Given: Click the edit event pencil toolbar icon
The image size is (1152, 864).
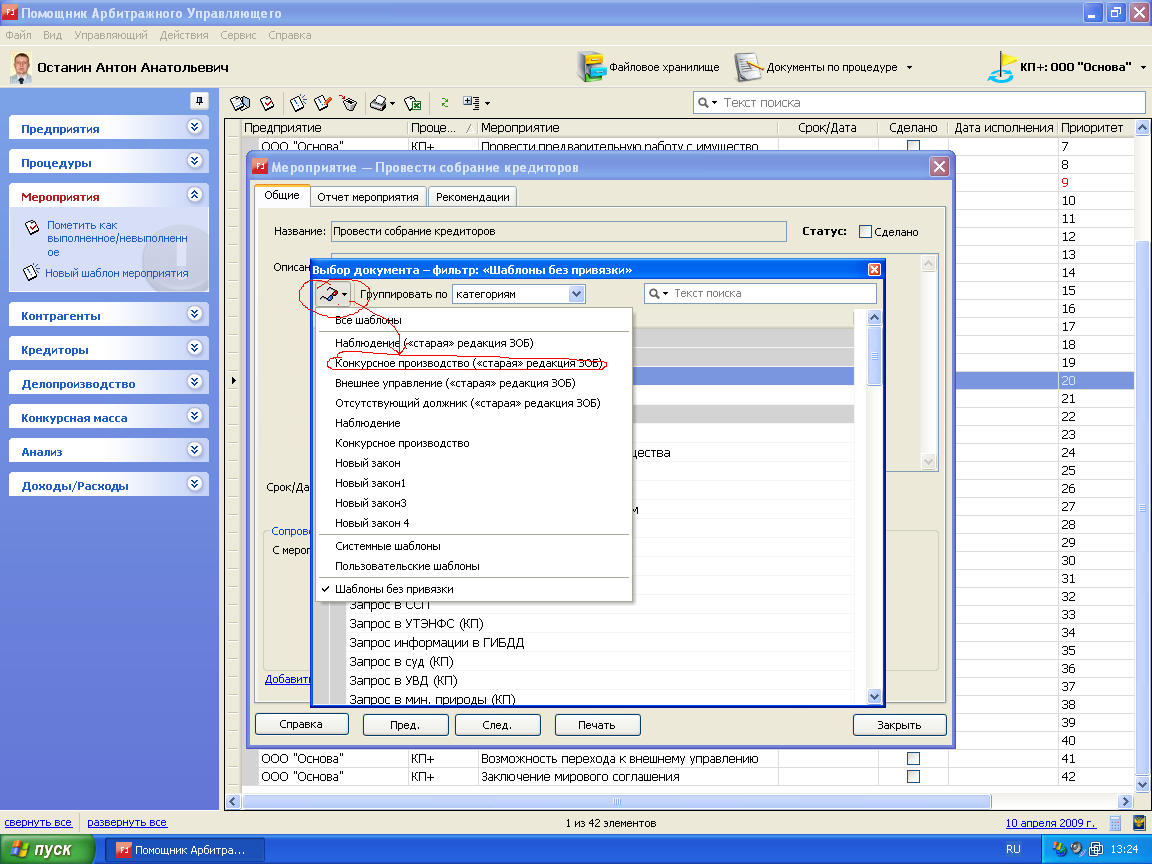Looking at the screenshot, I should pos(323,103).
